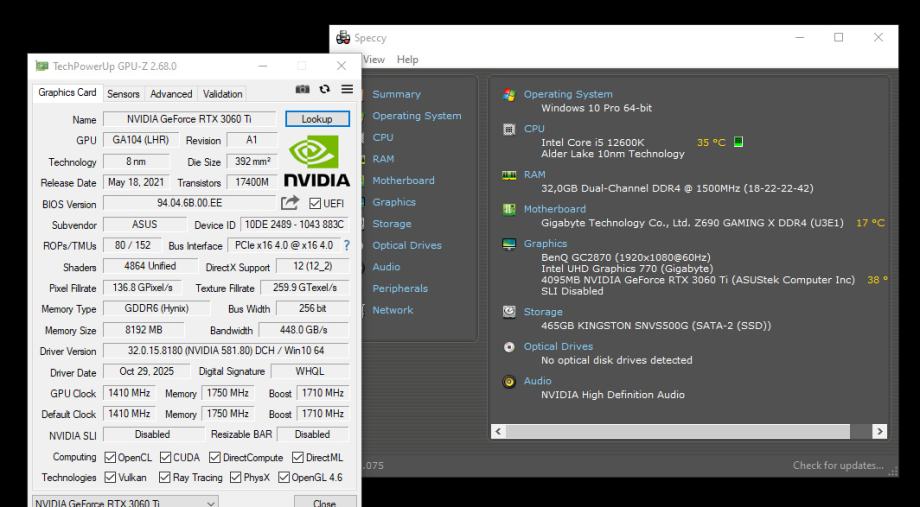This screenshot has width=920, height=507.
Task: Click Check for updates in Speccy
Action: (x=838, y=465)
